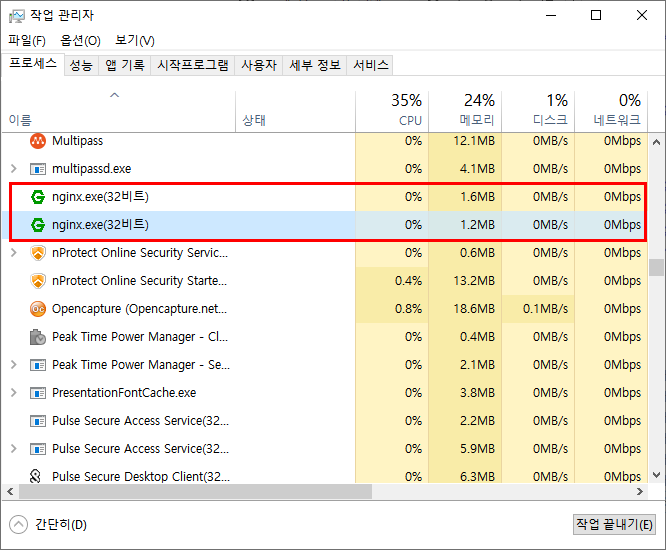Screen dimensions: 666x550
Task: Click the Peak Time Power Manager Cl... icon
Action: (38, 337)
